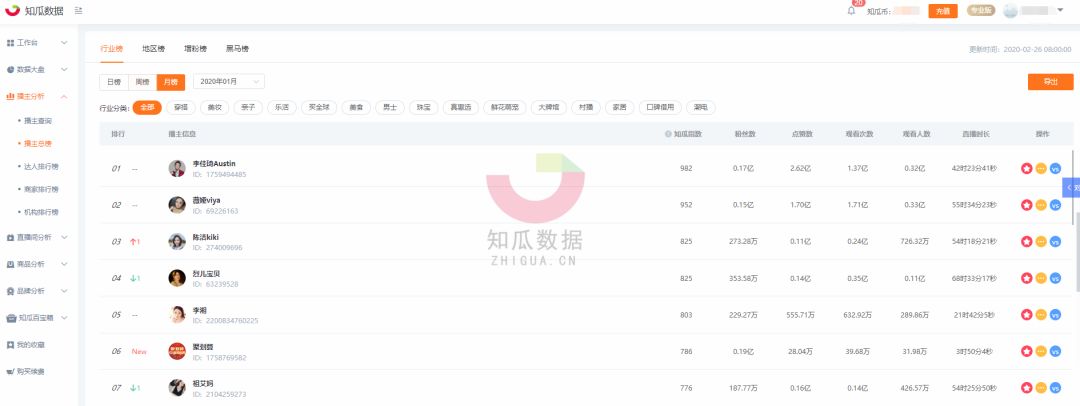This screenshot has height=406, width=1080.
Task: Open 商家排行榜 in sidebar
Action: click(x=41, y=189)
